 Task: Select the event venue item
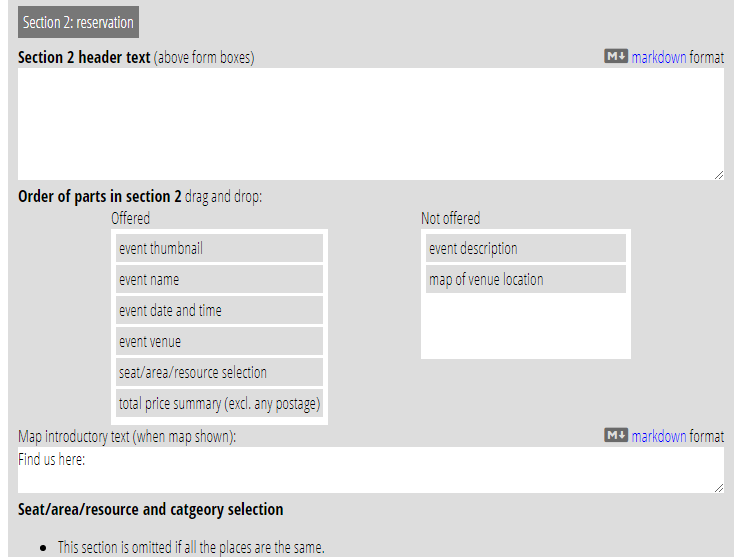click(219, 342)
